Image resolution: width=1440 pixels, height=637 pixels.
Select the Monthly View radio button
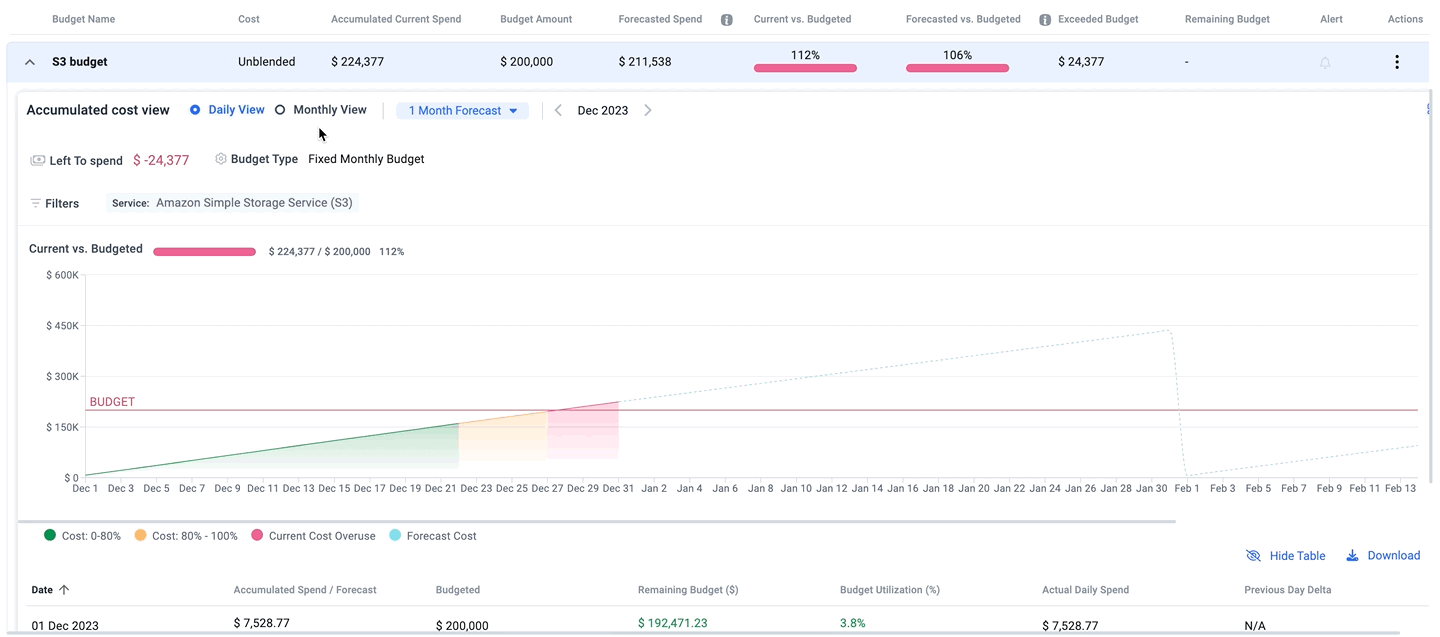[280, 110]
